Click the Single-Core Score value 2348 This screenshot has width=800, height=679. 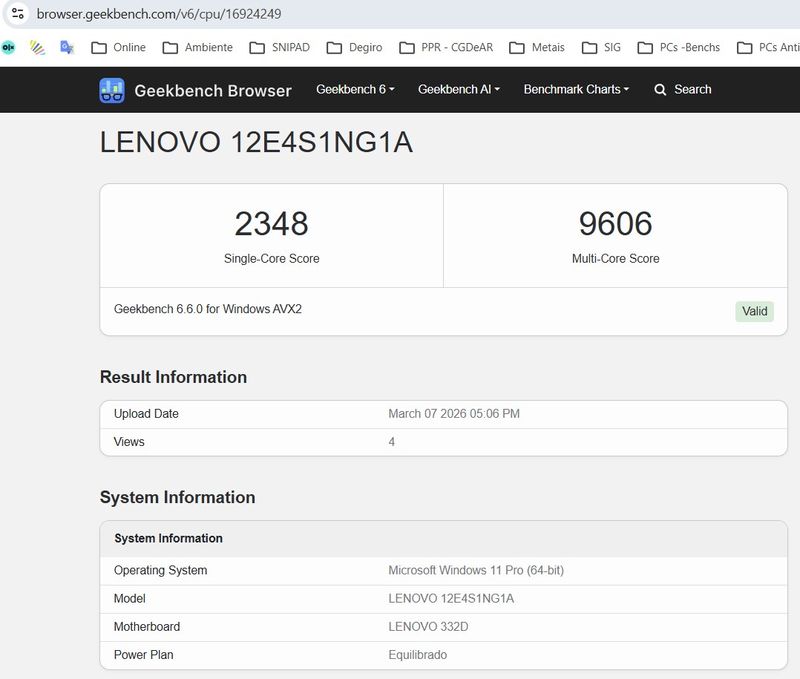coord(271,223)
